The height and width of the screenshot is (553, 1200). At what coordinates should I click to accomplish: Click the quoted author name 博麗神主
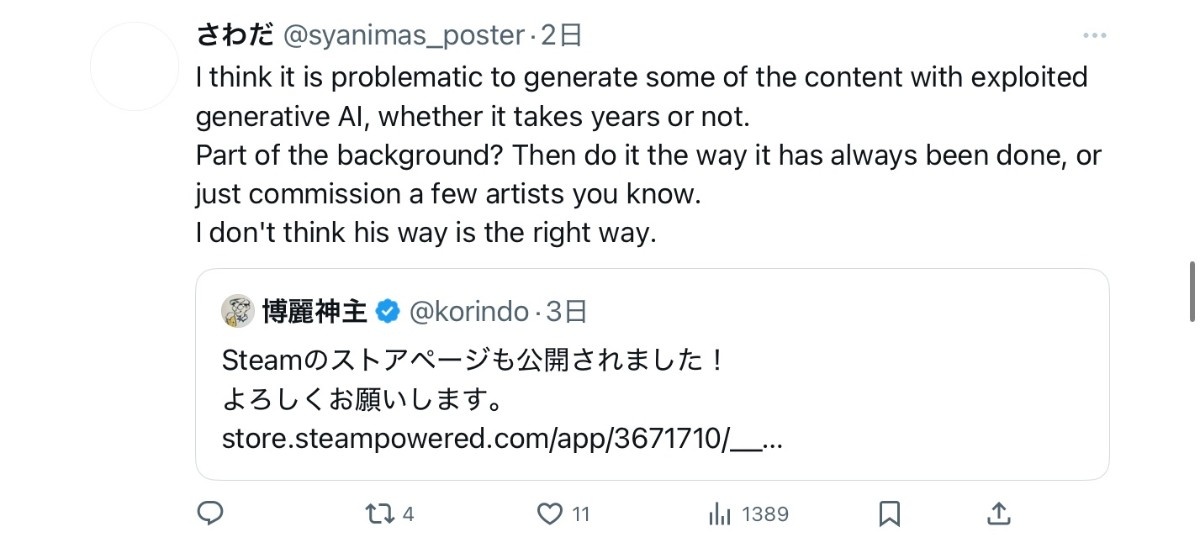click(x=314, y=312)
